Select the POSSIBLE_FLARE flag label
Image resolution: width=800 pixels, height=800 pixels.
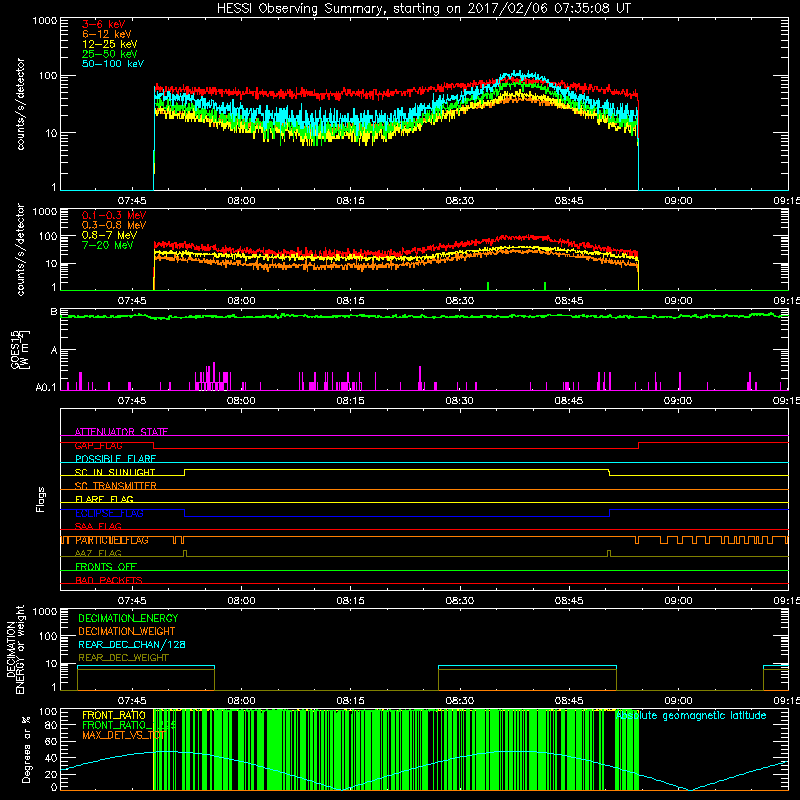coord(115,459)
